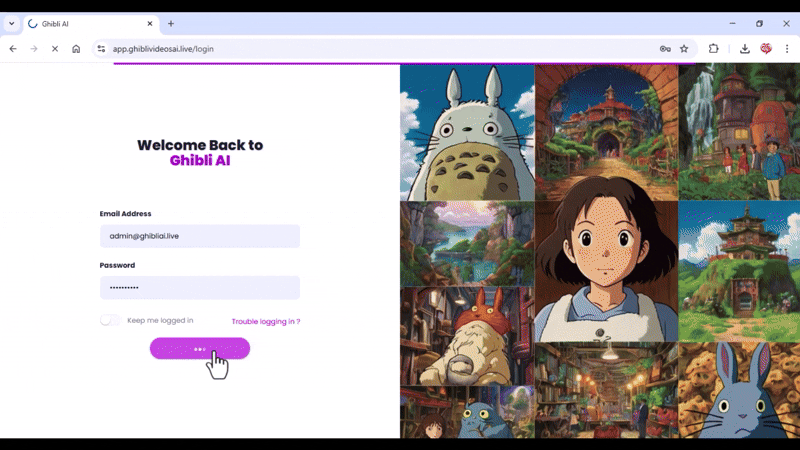This screenshot has height=450, width=800.
Task: Bookmark this page with the star
Action: click(684, 49)
